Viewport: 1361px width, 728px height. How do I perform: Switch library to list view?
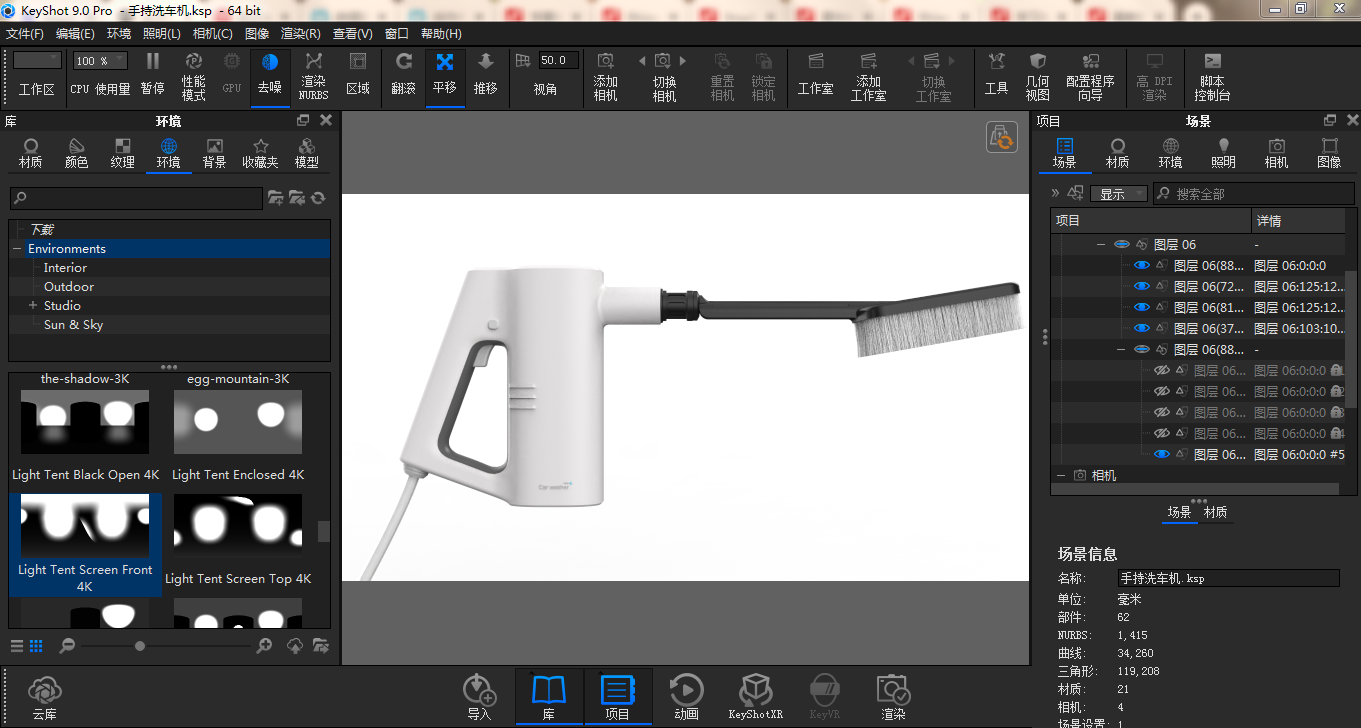coord(17,646)
